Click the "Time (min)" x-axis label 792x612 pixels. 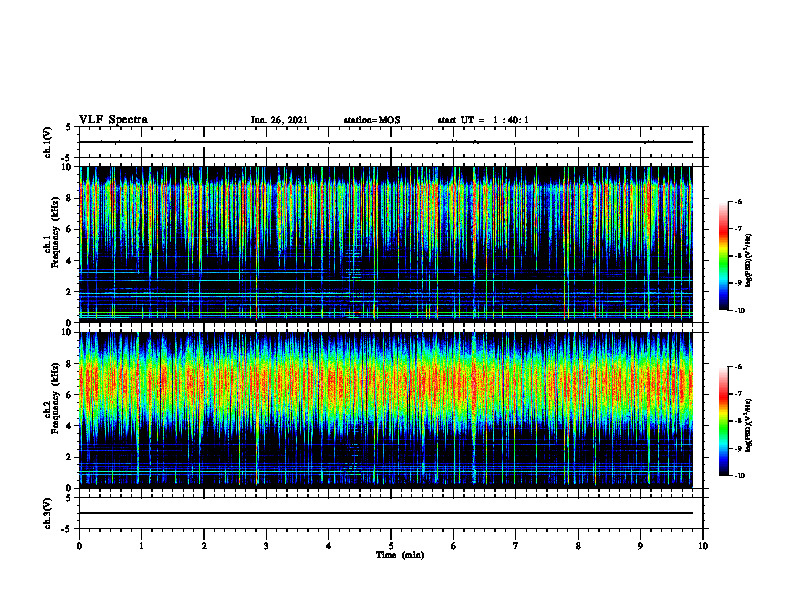pyautogui.click(x=400, y=555)
